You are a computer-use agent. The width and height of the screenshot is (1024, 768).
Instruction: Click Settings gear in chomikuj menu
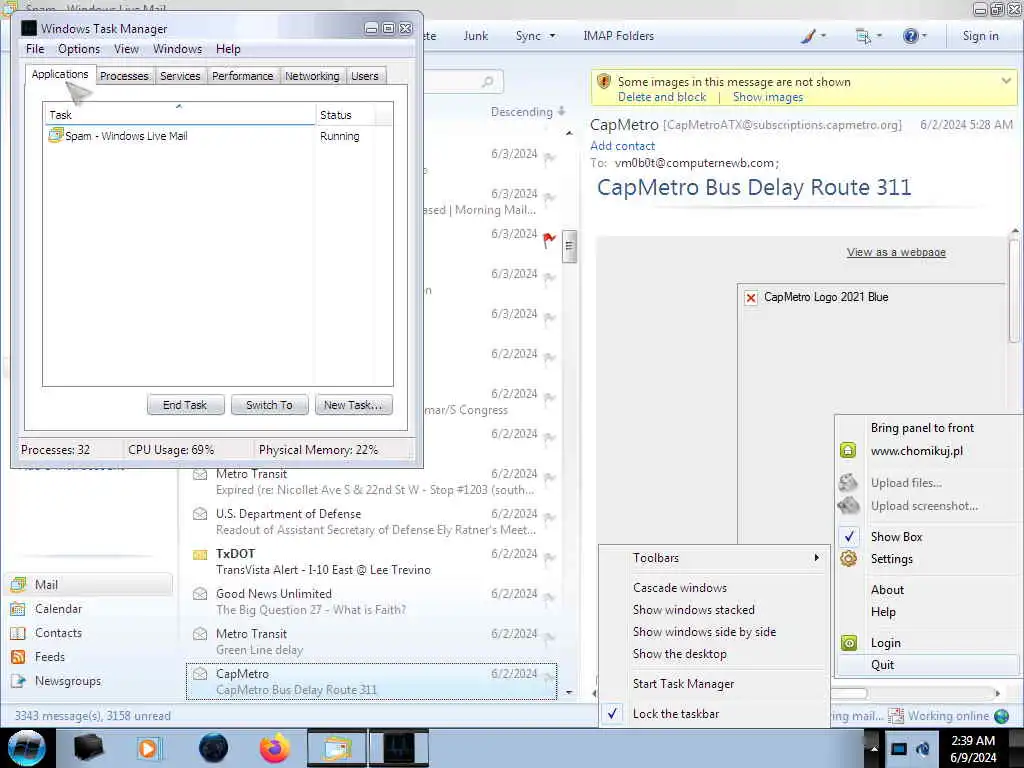[848, 559]
